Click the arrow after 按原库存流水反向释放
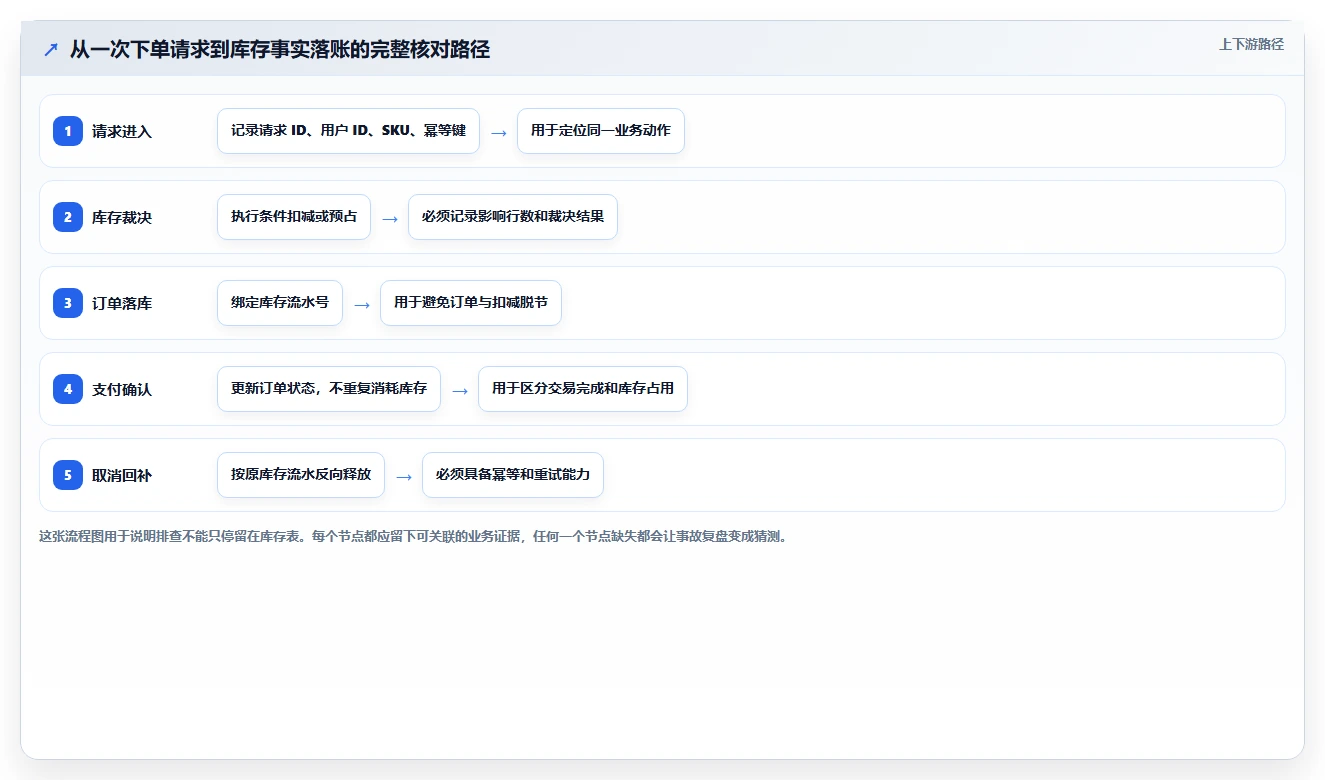This screenshot has width=1325, height=780. (404, 476)
